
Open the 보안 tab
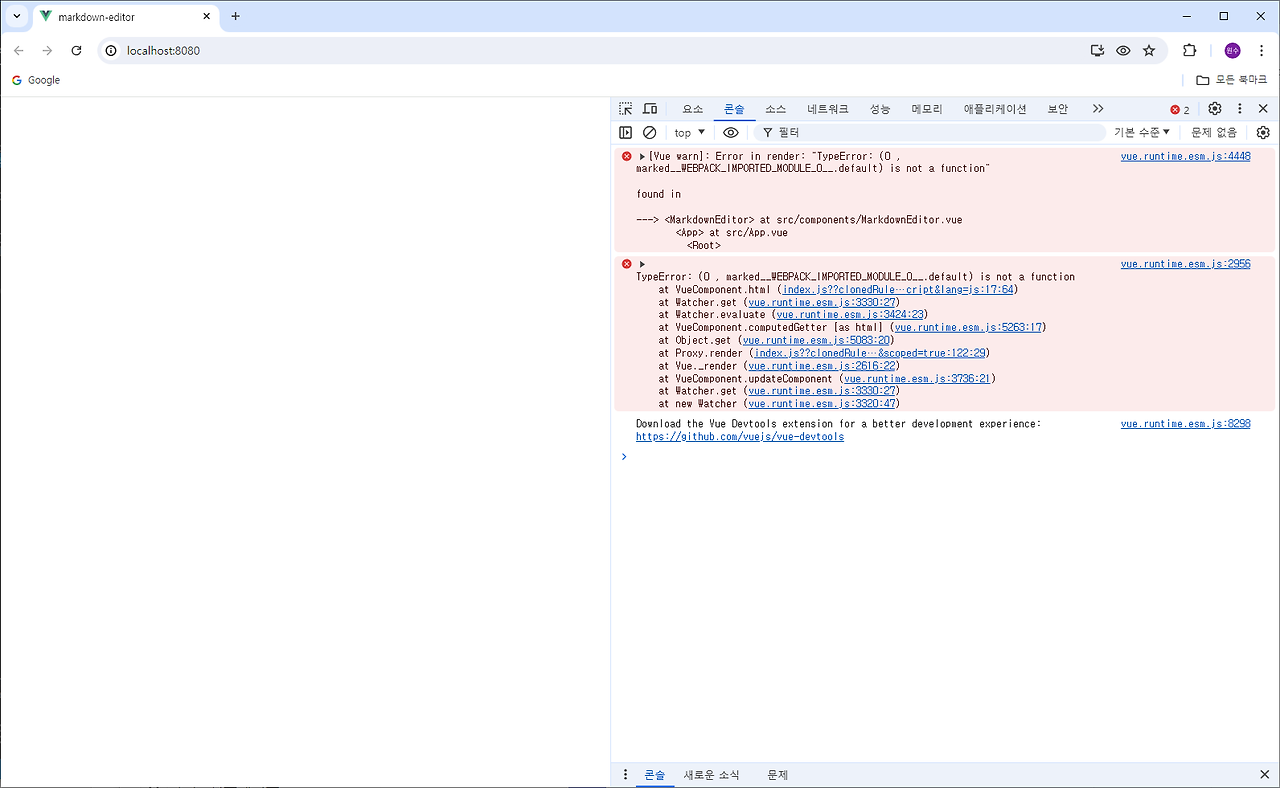click(1058, 109)
